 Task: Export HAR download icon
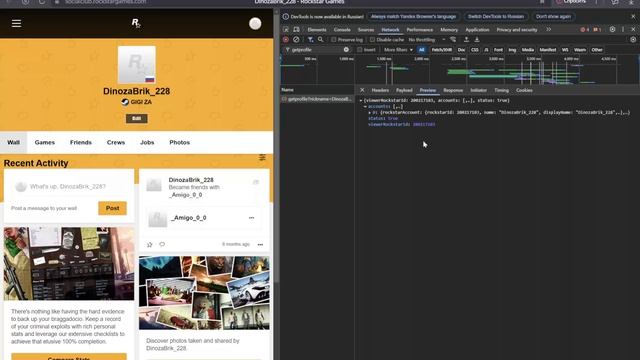coord(476,40)
